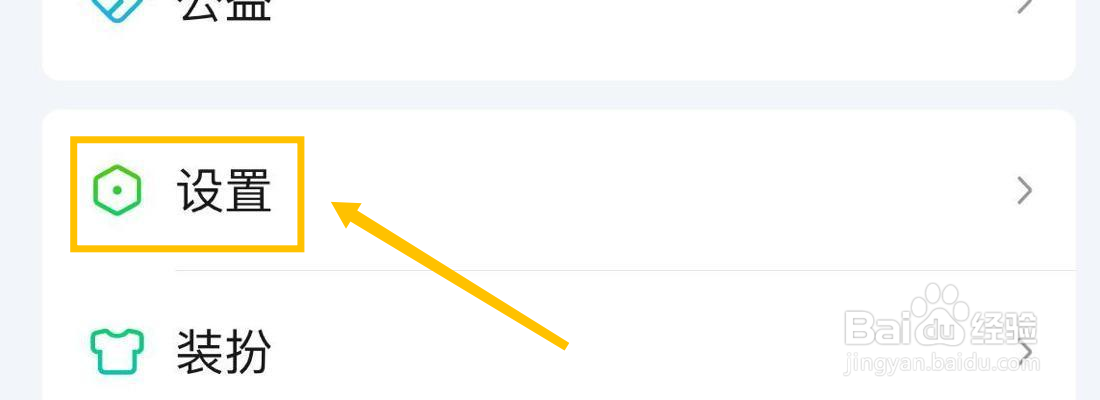Tap the blue heart 公益 icon
The width and height of the screenshot is (1100, 400).
pyautogui.click(x=116, y=8)
